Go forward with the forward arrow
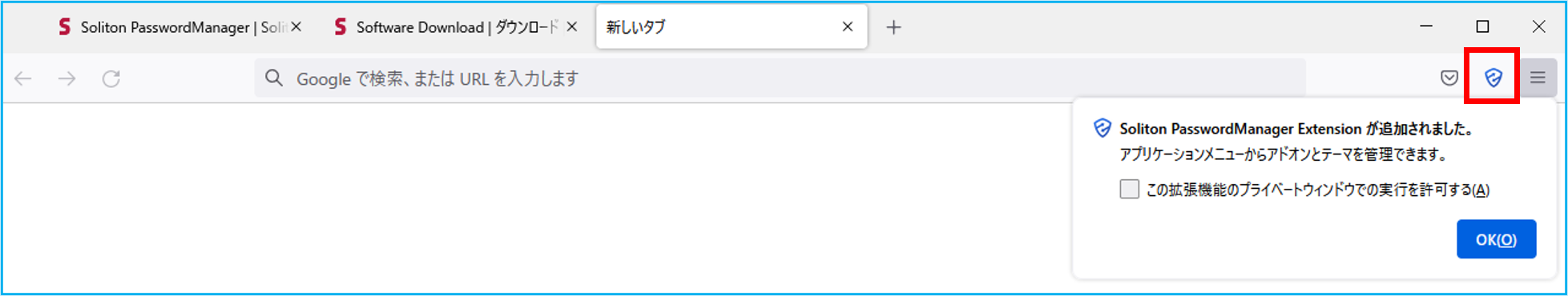The width and height of the screenshot is (1568, 296). 67,78
